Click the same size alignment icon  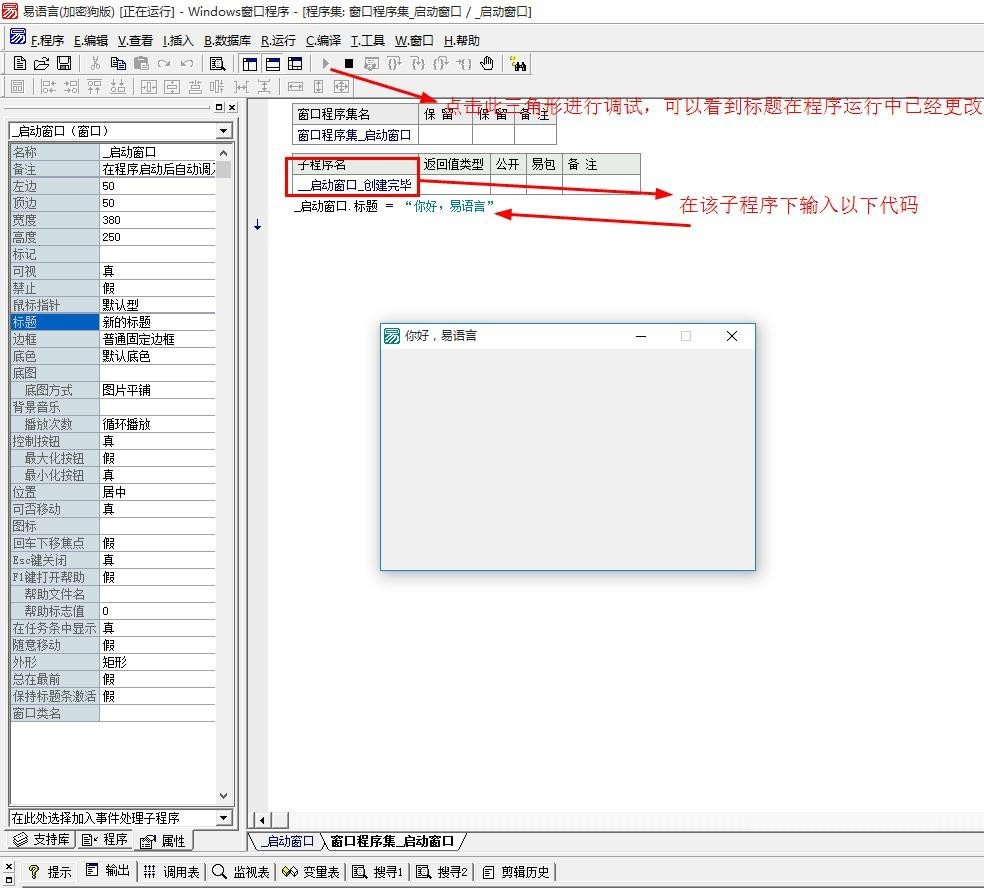341,87
